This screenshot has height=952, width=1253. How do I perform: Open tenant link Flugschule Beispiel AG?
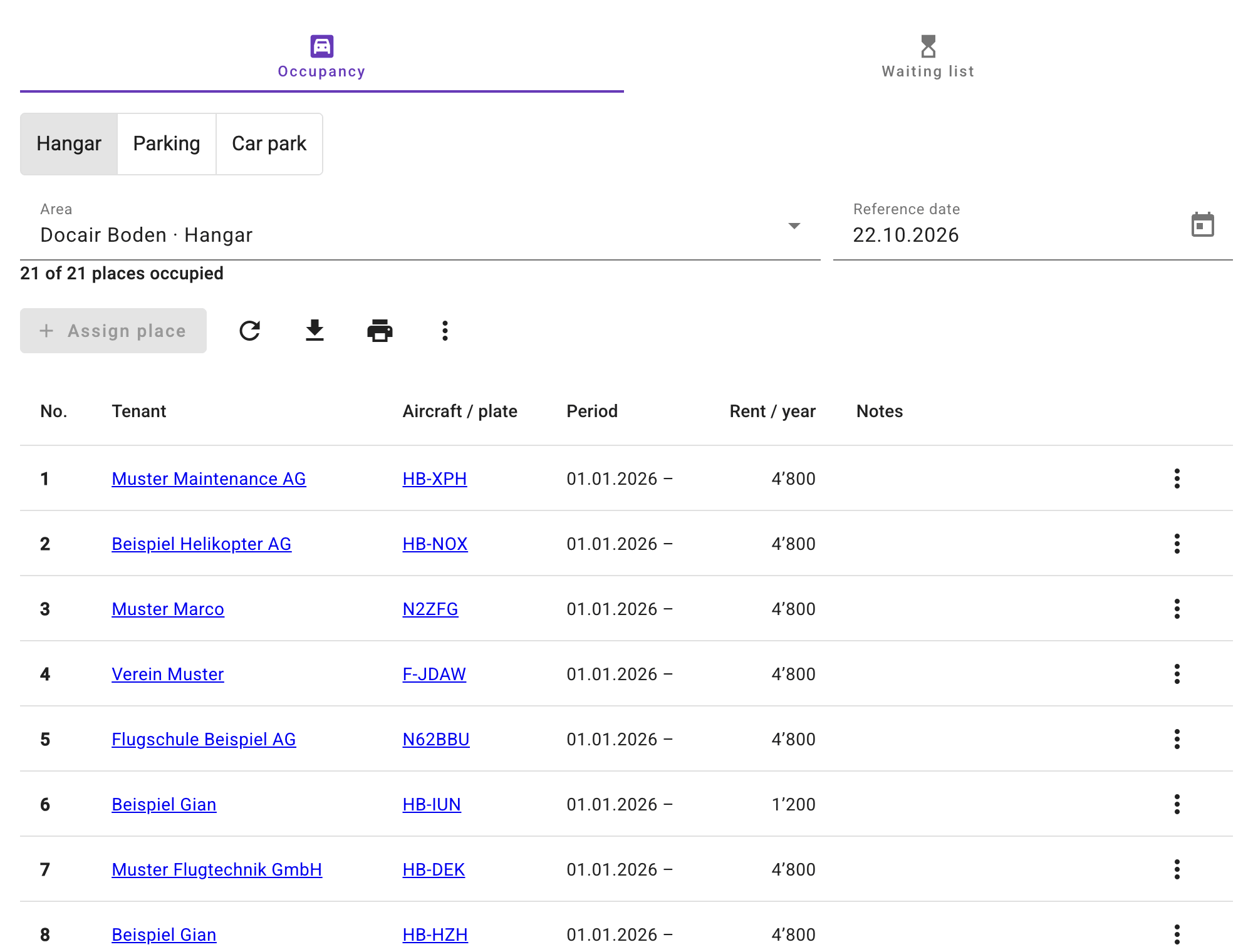tap(204, 740)
